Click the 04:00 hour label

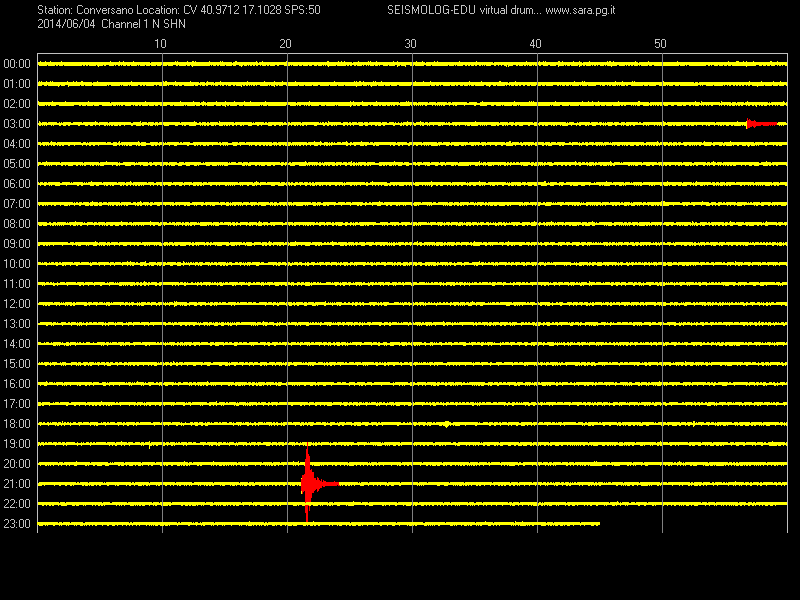tap(17, 144)
